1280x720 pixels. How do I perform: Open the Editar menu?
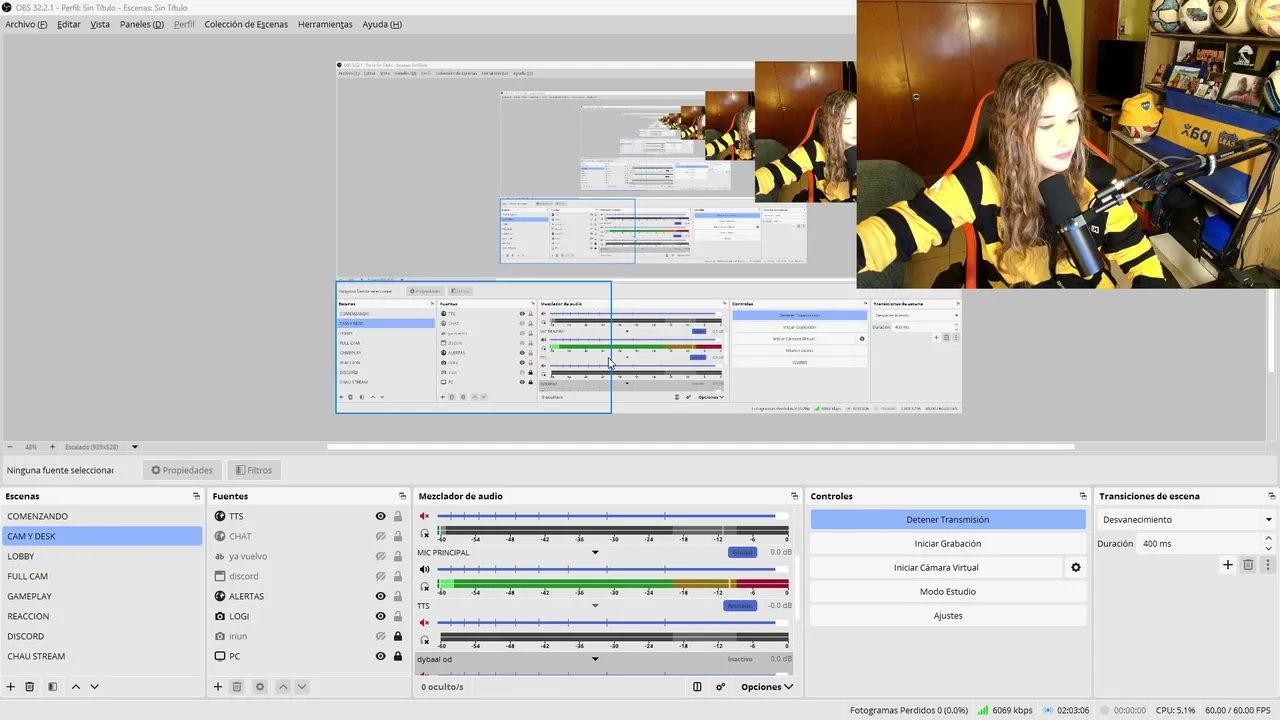point(69,24)
